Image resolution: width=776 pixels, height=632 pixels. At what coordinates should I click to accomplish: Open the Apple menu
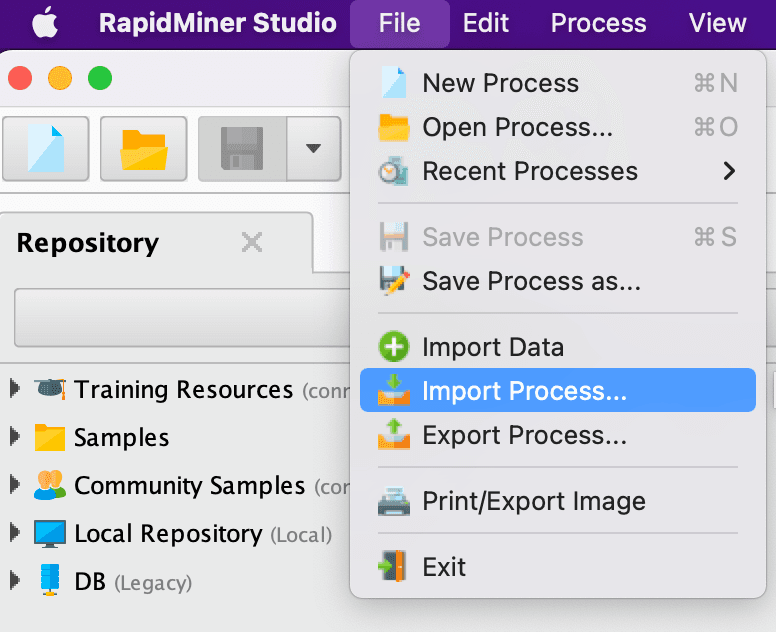pos(45,23)
